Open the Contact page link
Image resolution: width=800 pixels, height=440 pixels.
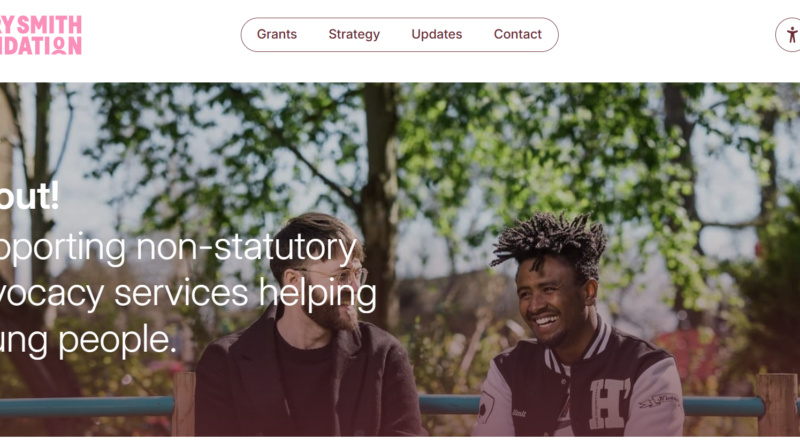[x=517, y=34]
